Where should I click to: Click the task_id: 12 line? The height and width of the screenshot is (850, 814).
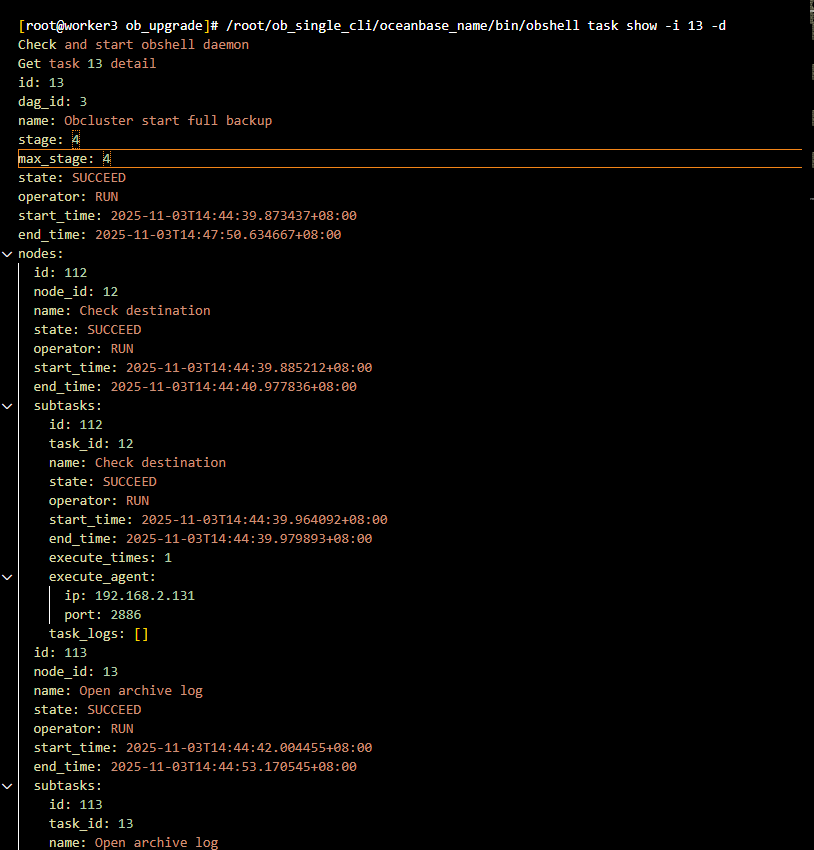tap(91, 444)
